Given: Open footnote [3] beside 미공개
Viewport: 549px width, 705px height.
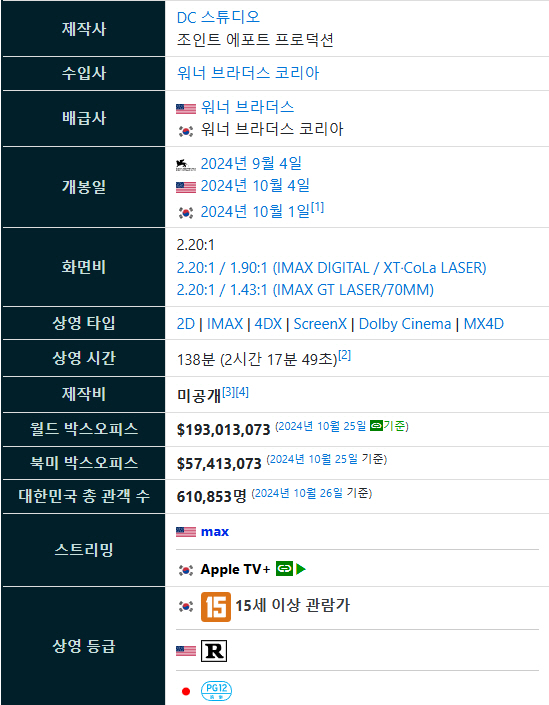Looking at the screenshot, I should tap(229, 392).
